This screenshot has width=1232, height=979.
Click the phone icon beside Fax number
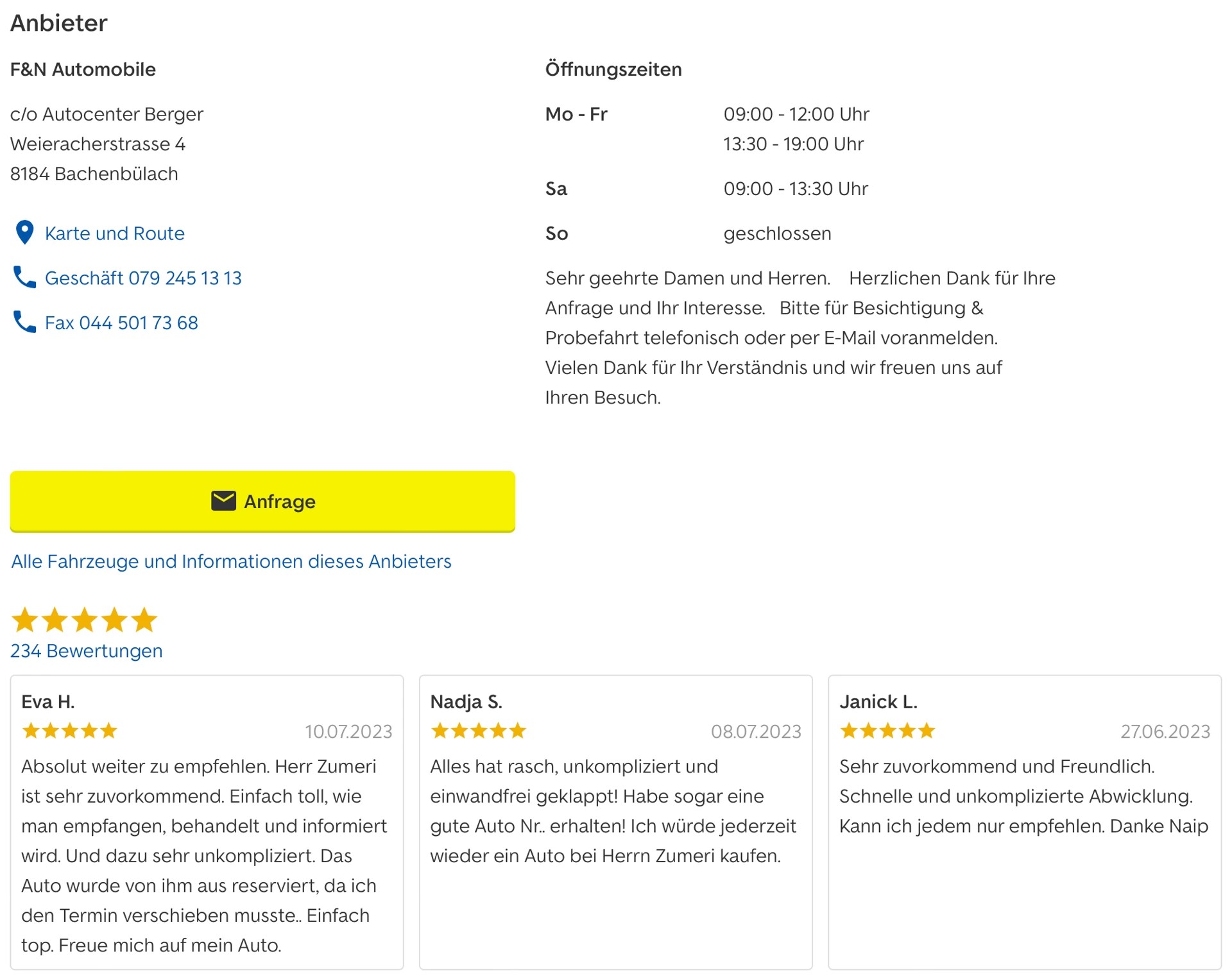24,322
